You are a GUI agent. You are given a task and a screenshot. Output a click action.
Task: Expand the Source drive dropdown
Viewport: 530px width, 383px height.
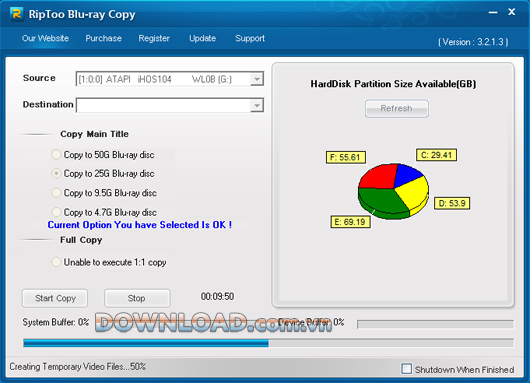pos(257,79)
